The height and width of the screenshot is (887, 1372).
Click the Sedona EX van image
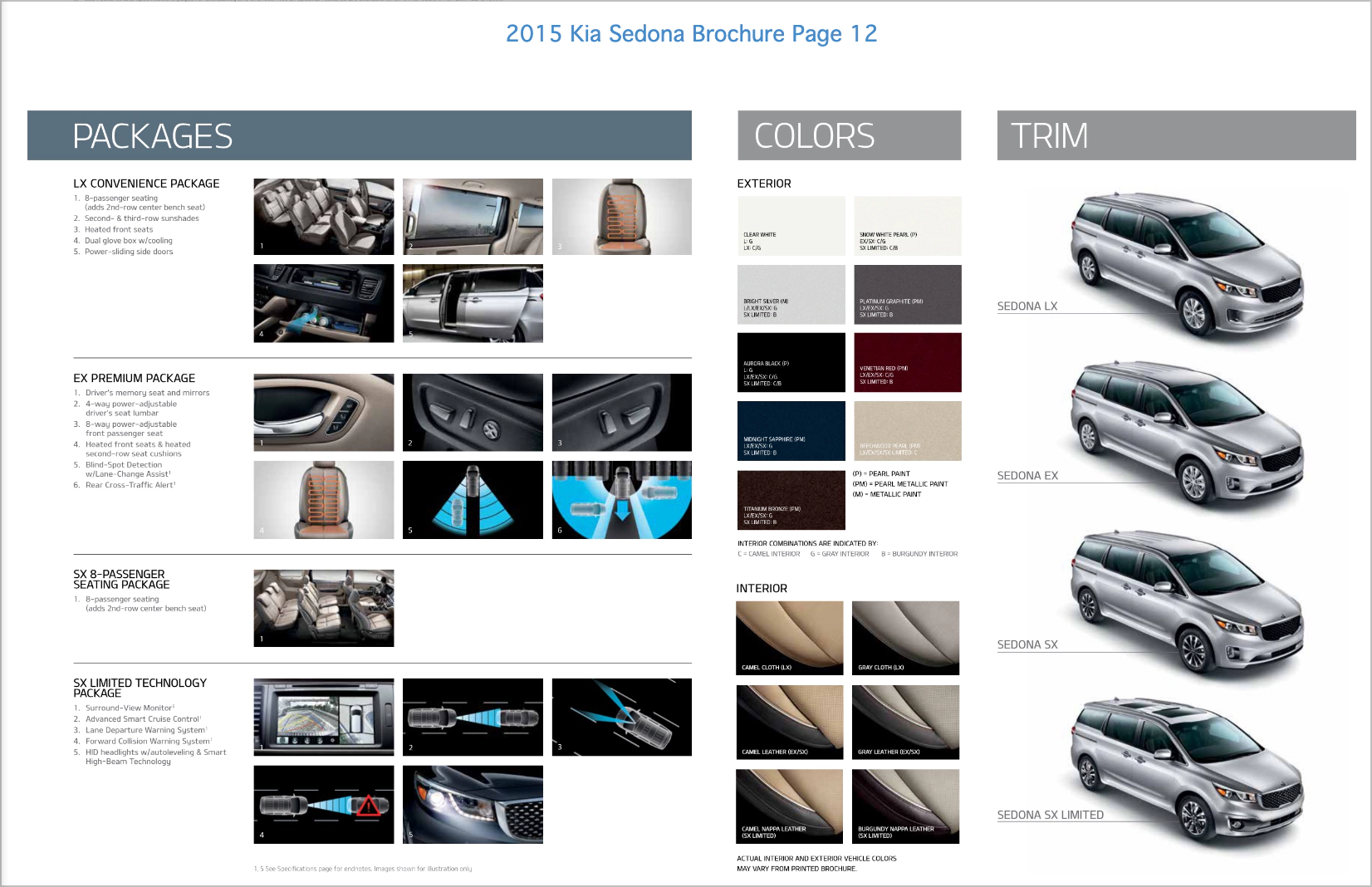coord(1186,434)
